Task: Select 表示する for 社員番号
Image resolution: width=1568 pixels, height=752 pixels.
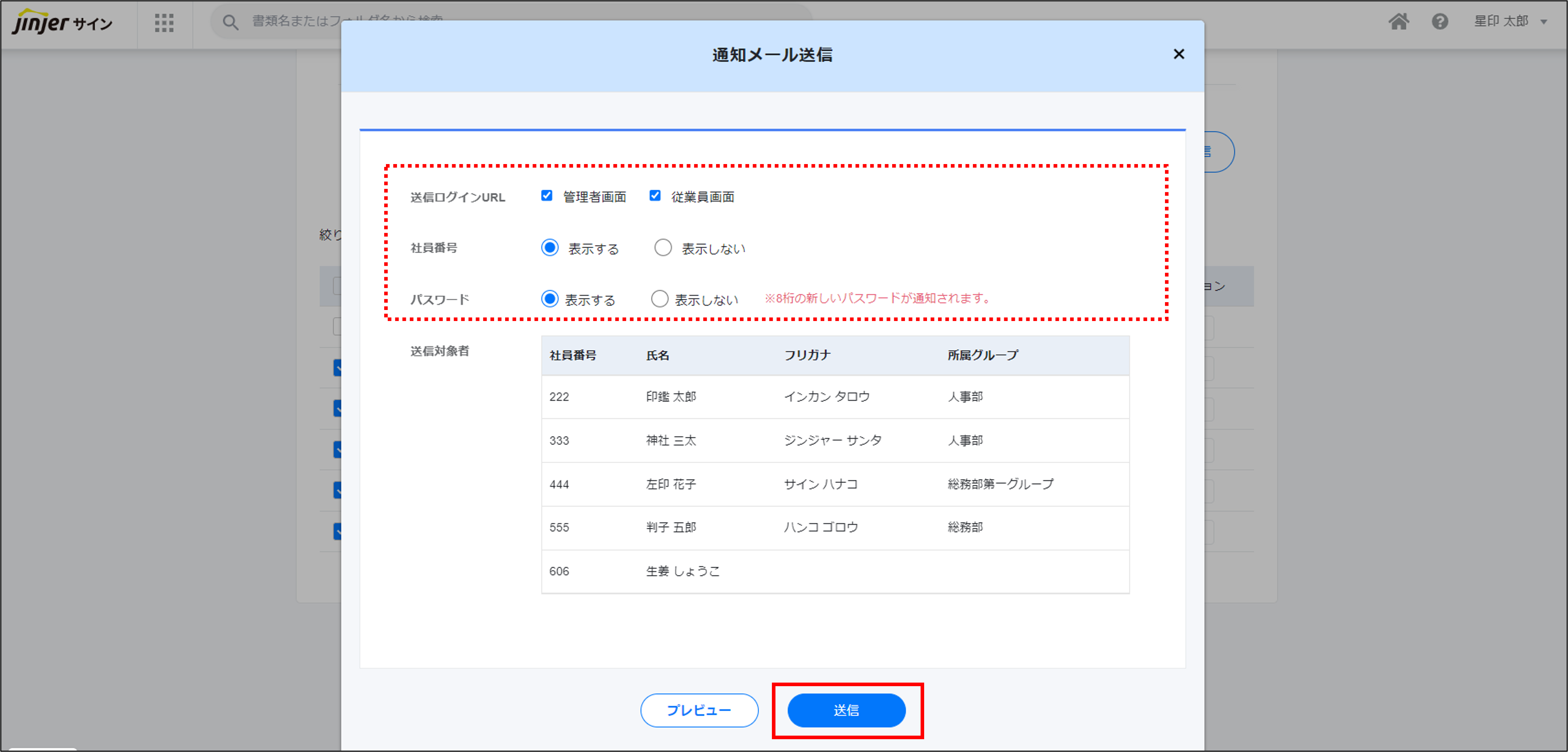Action: [549, 248]
